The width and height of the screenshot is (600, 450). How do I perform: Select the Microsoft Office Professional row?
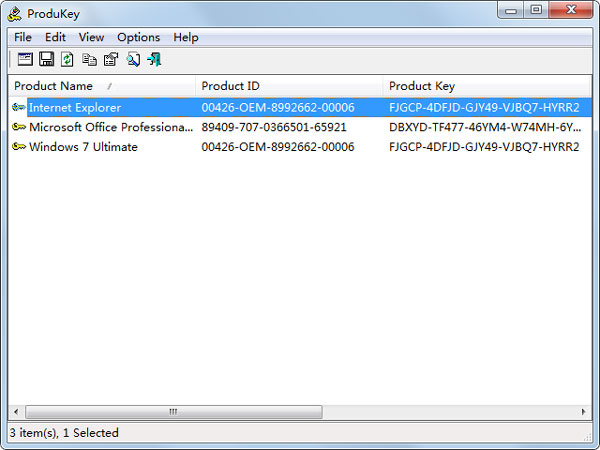(x=300, y=127)
